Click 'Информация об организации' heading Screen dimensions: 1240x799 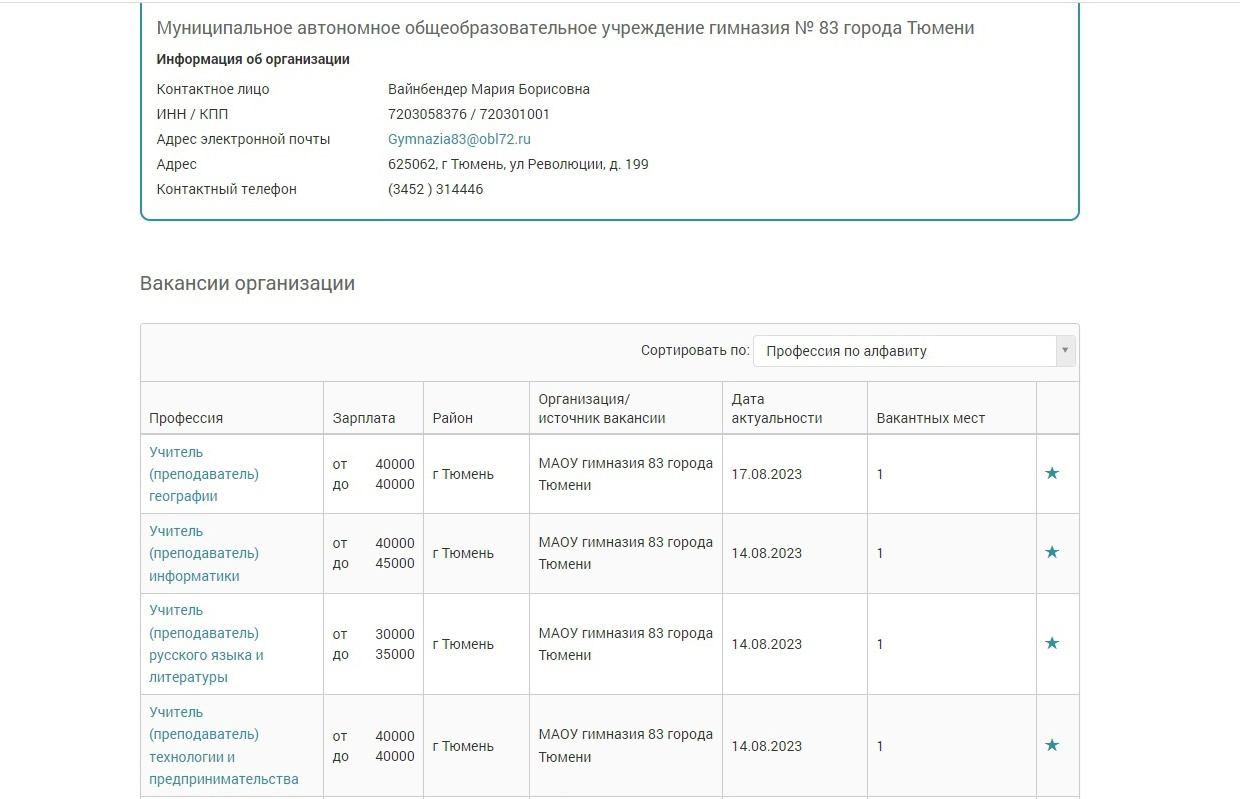tap(253, 59)
